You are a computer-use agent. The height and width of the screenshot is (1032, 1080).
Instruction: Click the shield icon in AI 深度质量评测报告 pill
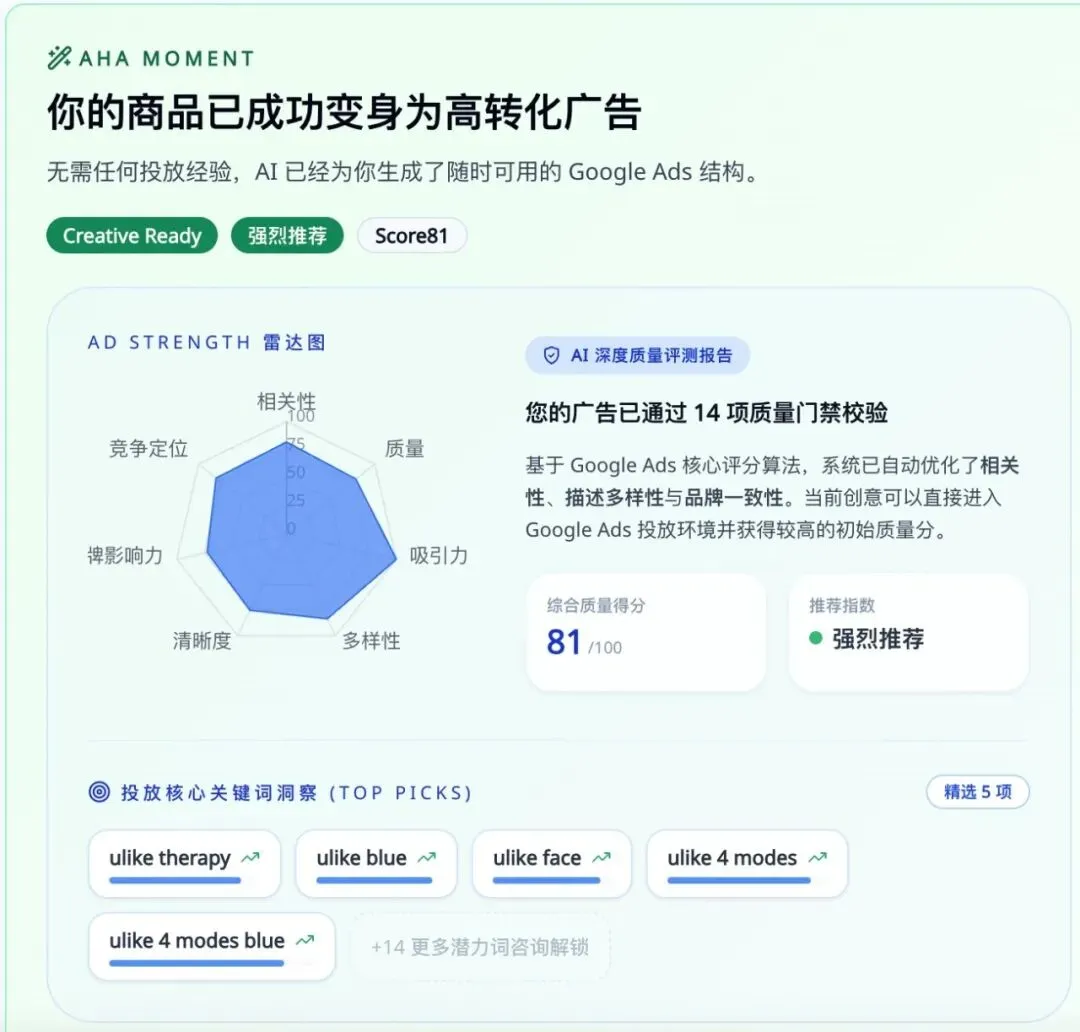[x=551, y=356]
